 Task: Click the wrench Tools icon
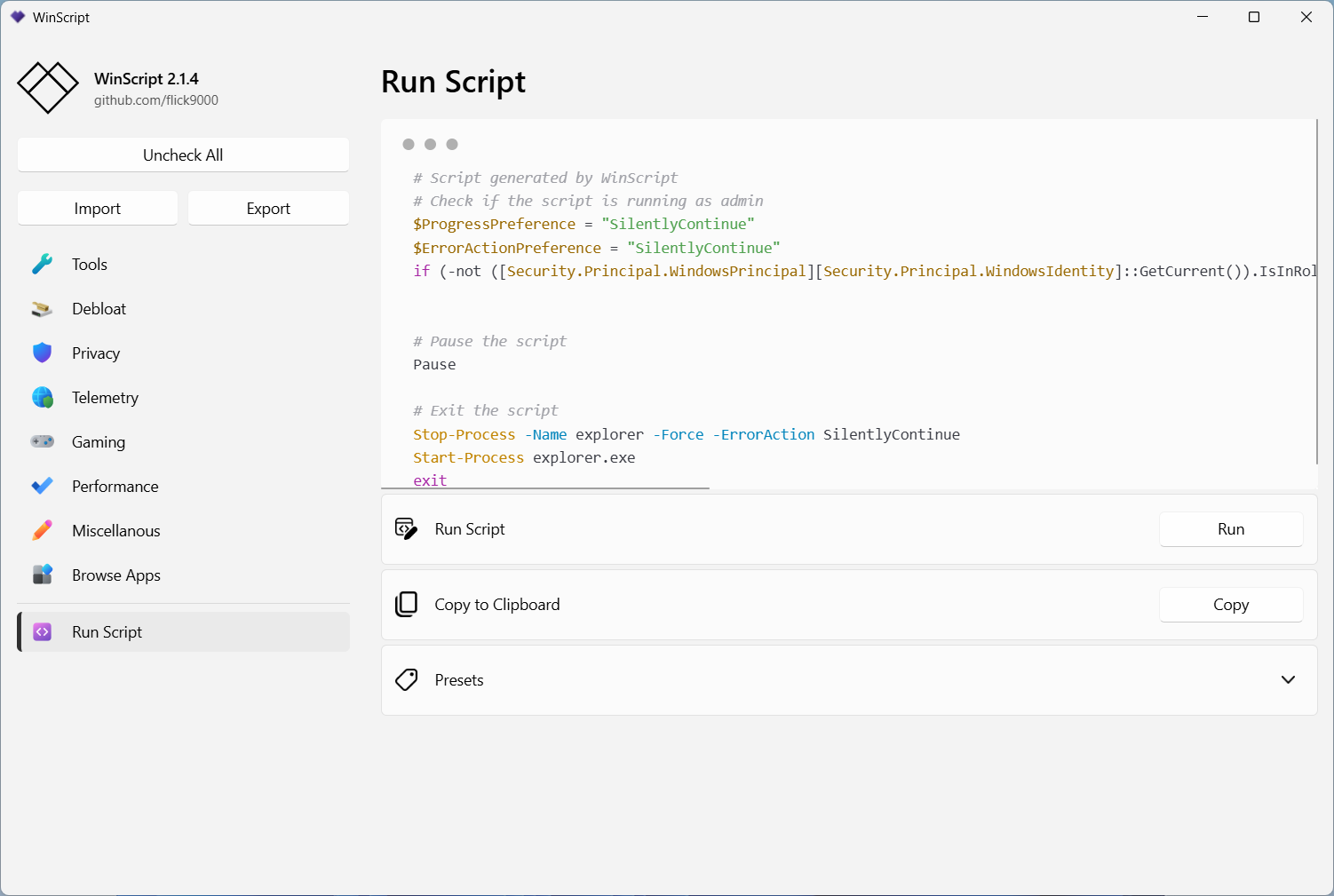42,265
